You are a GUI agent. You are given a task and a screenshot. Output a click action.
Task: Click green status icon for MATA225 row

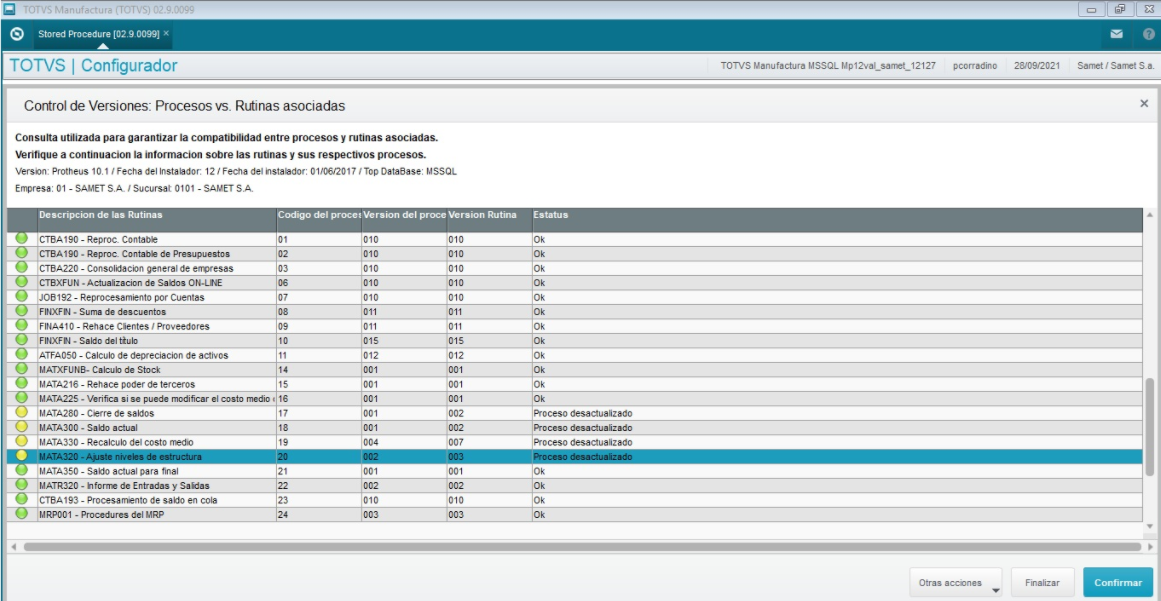[x=21, y=398]
